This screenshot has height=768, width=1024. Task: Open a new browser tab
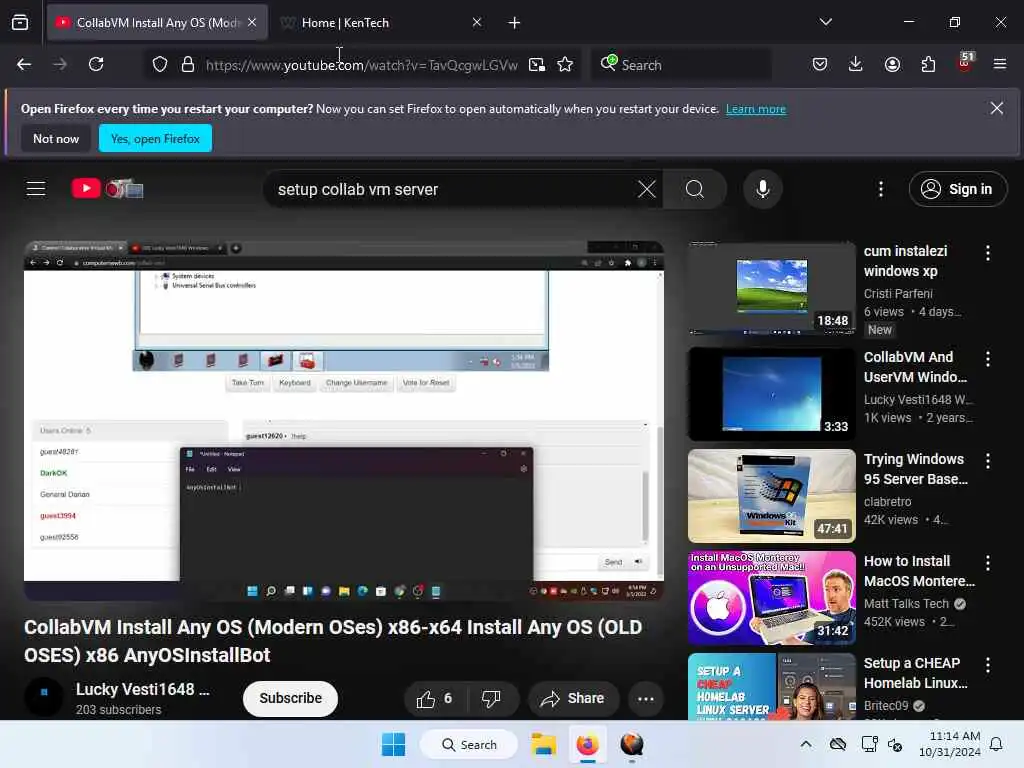(515, 23)
